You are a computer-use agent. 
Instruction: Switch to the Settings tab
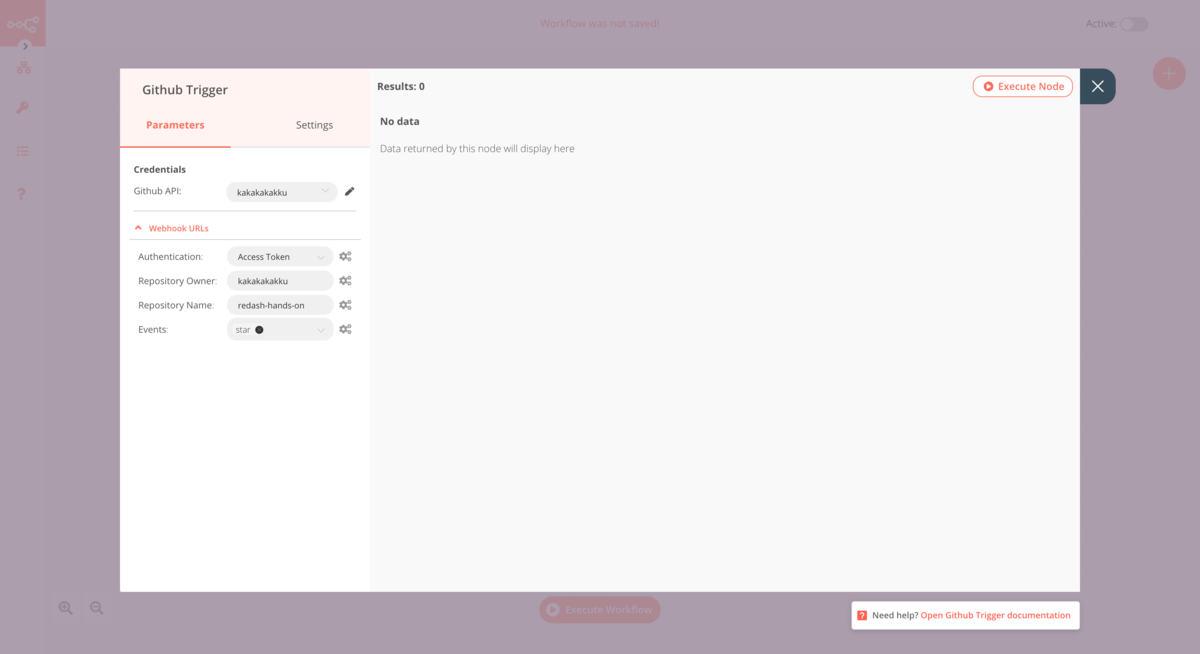pos(314,125)
